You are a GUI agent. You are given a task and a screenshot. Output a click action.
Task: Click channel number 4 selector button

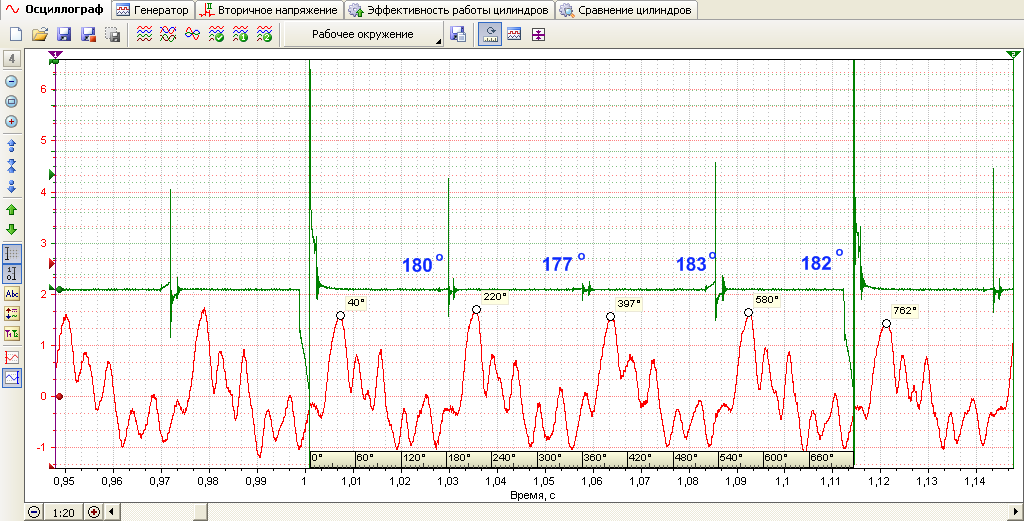click(12, 59)
